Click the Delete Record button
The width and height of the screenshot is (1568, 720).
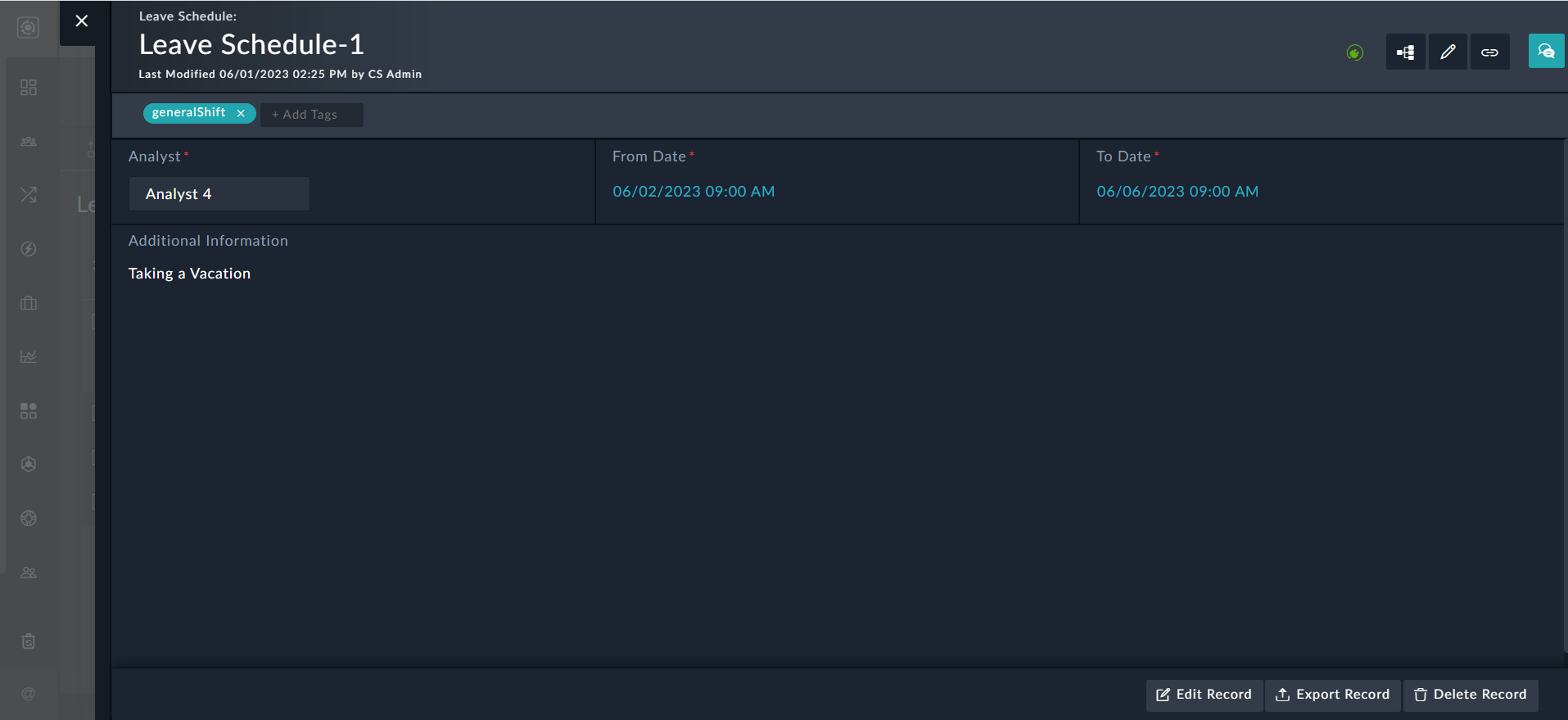point(1471,695)
